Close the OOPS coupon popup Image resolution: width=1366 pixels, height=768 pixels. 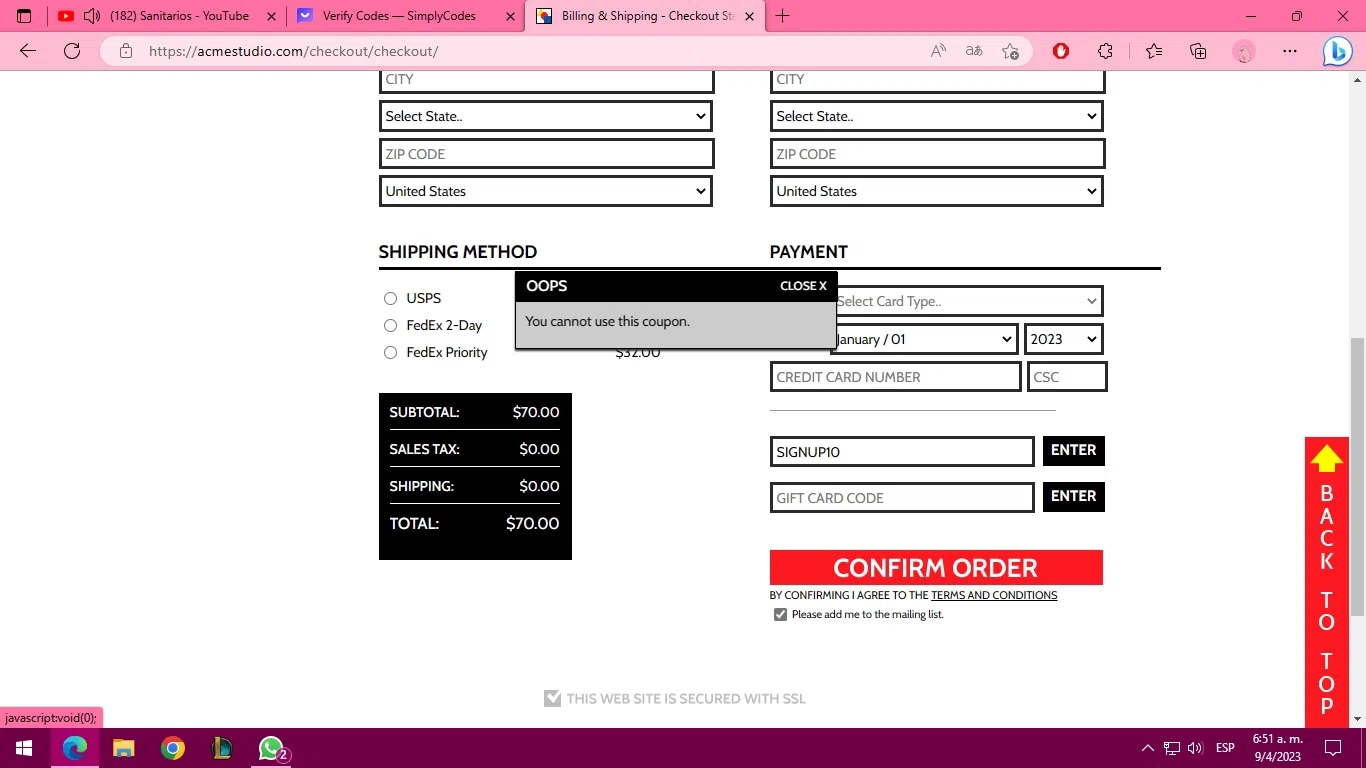tap(803, 286)
